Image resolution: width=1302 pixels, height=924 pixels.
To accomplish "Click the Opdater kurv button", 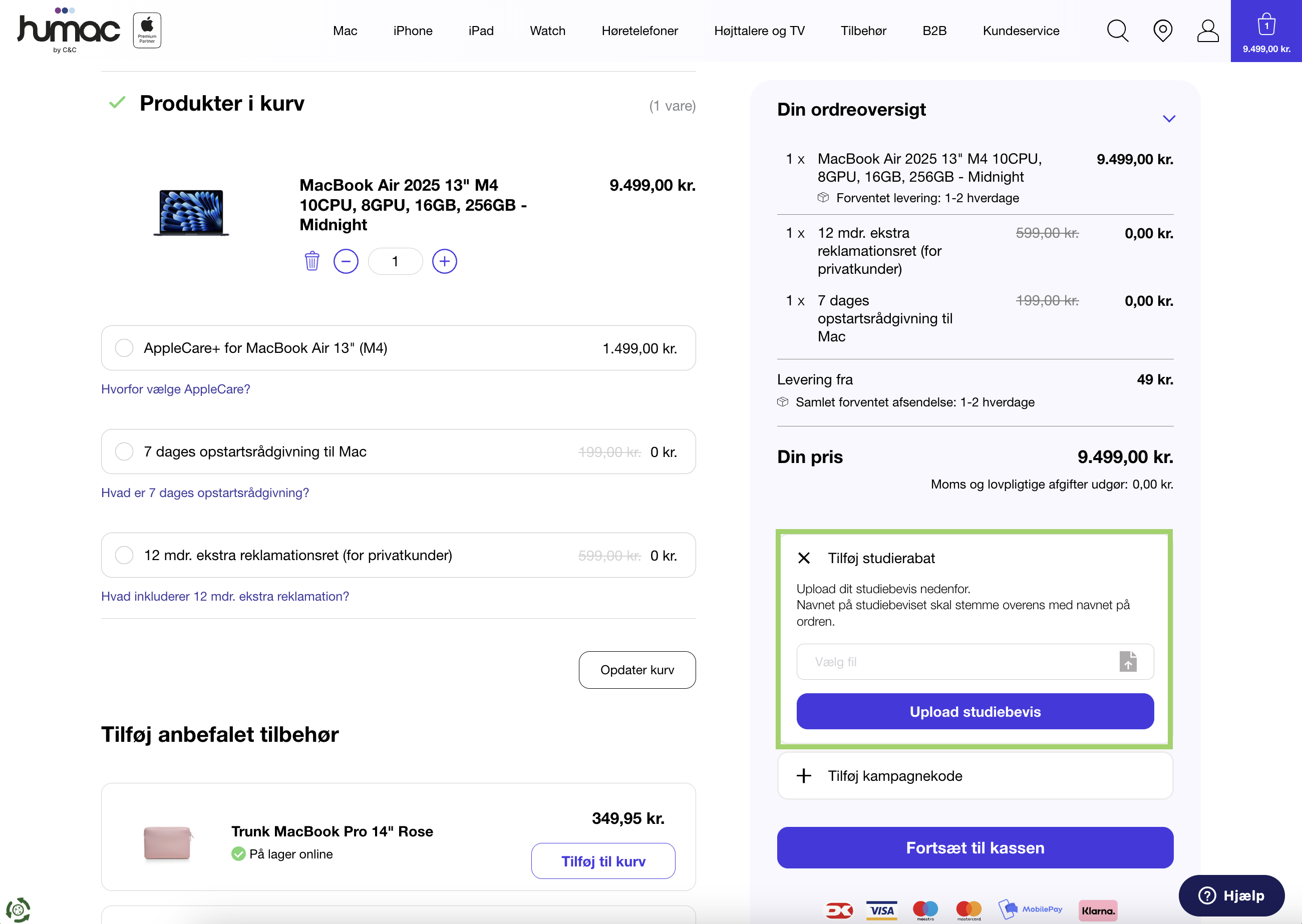I will [637, 670].
